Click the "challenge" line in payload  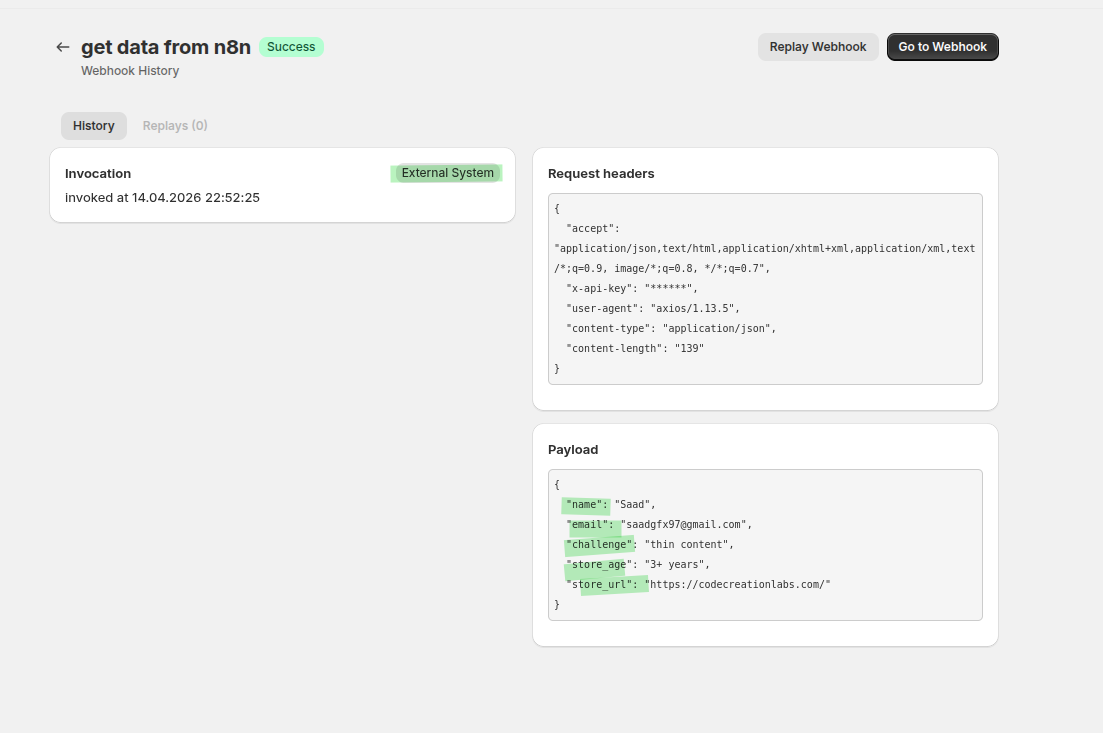[649, 544]
